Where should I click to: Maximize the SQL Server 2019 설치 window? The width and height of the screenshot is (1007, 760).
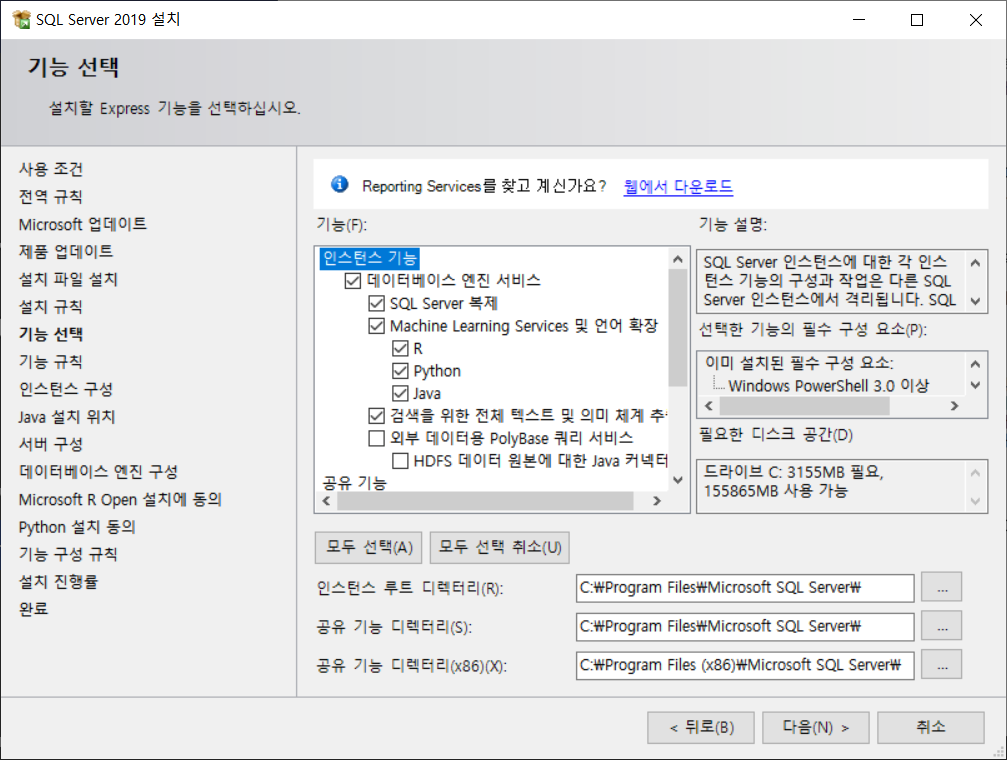click(917, 20)
